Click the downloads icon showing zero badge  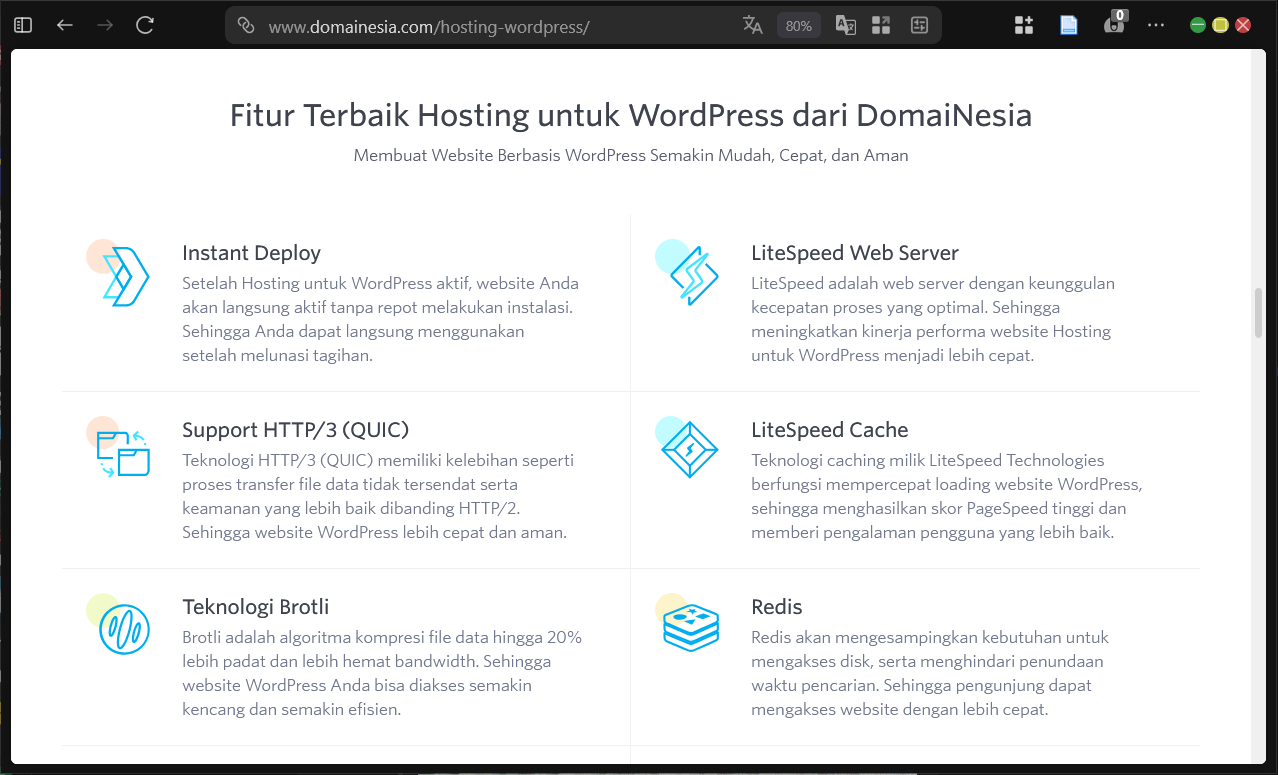(x=1113, y=26)
